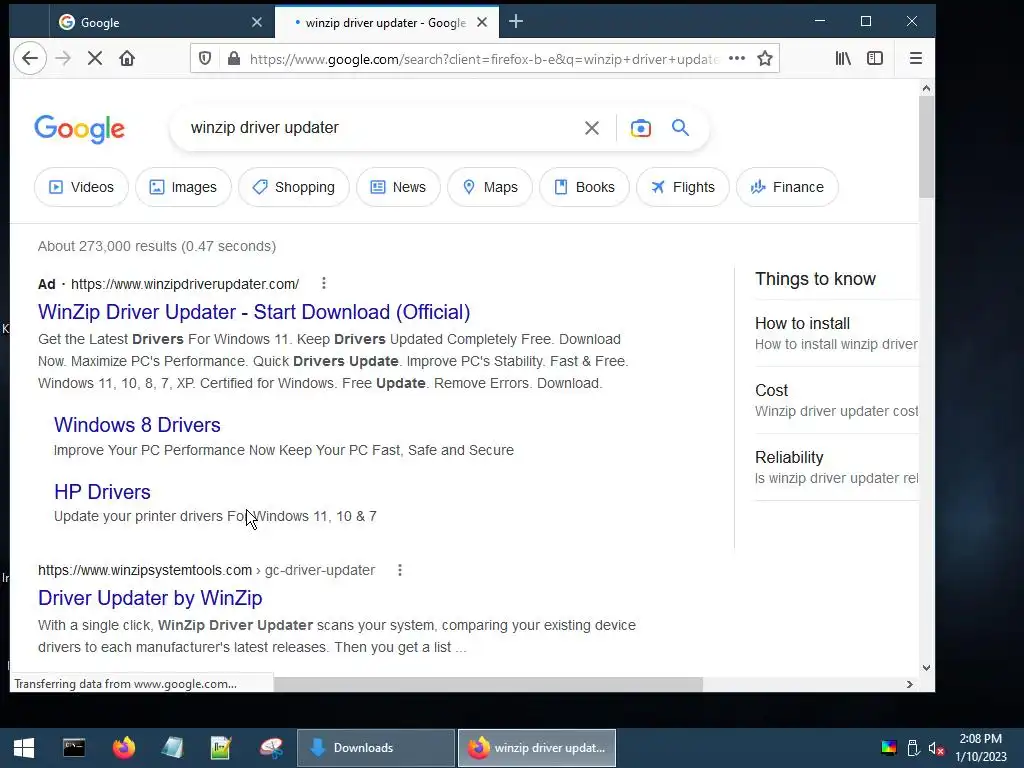Go to Google homepage via logo
Viewport: 1024px width, 768px height.
tap(79, 129)
